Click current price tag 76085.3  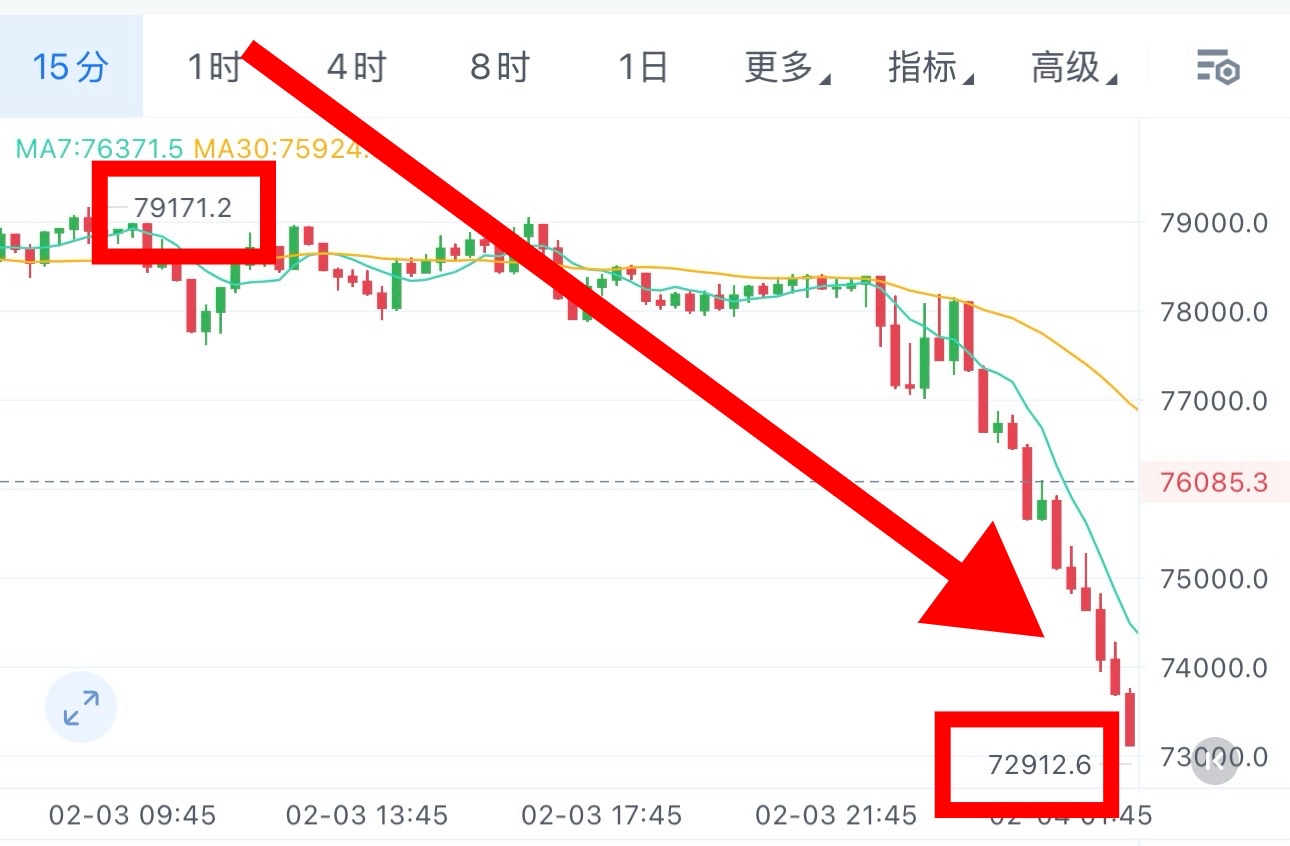tap(1214, 483)
